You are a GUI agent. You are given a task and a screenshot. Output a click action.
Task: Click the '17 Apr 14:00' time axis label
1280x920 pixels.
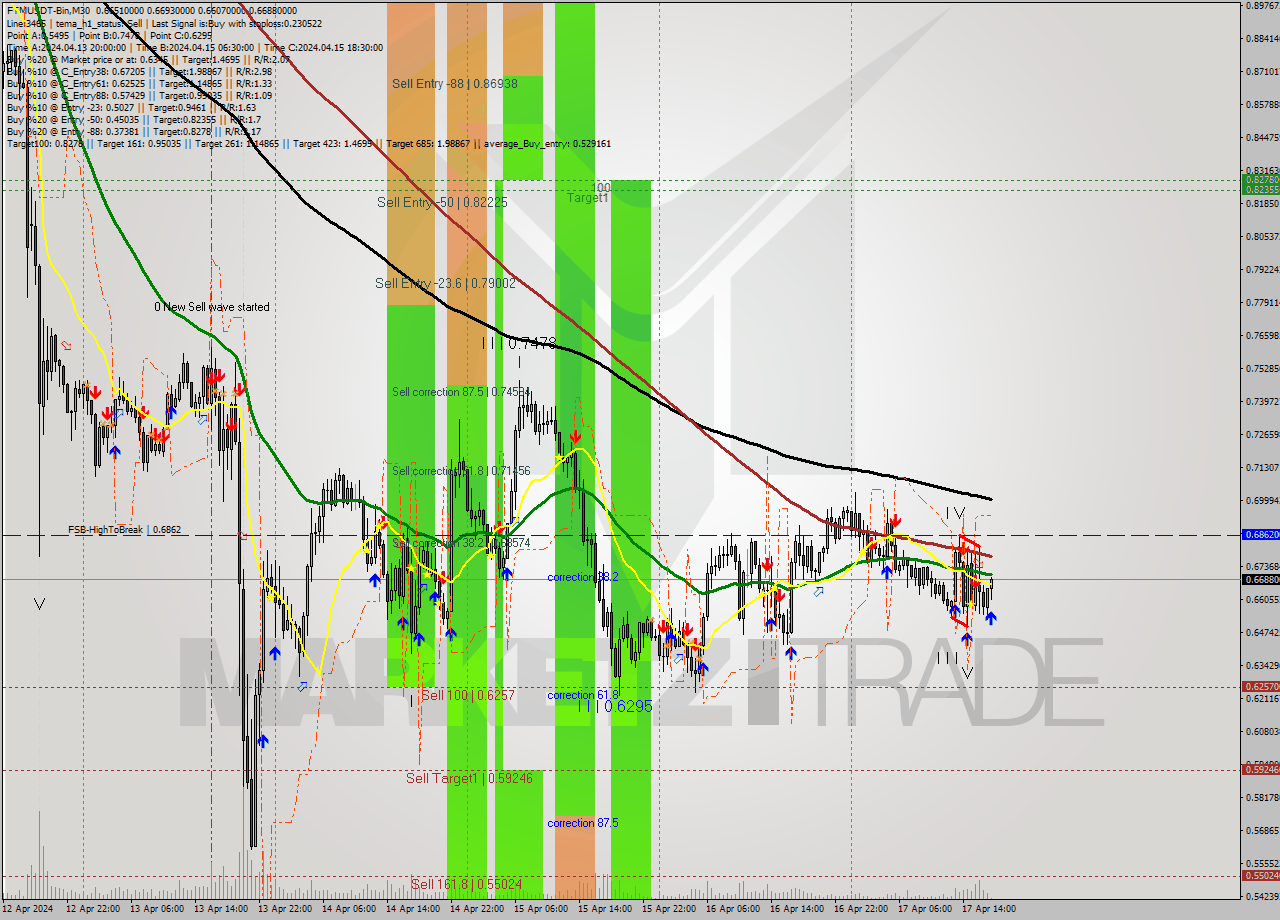(988, 909)
